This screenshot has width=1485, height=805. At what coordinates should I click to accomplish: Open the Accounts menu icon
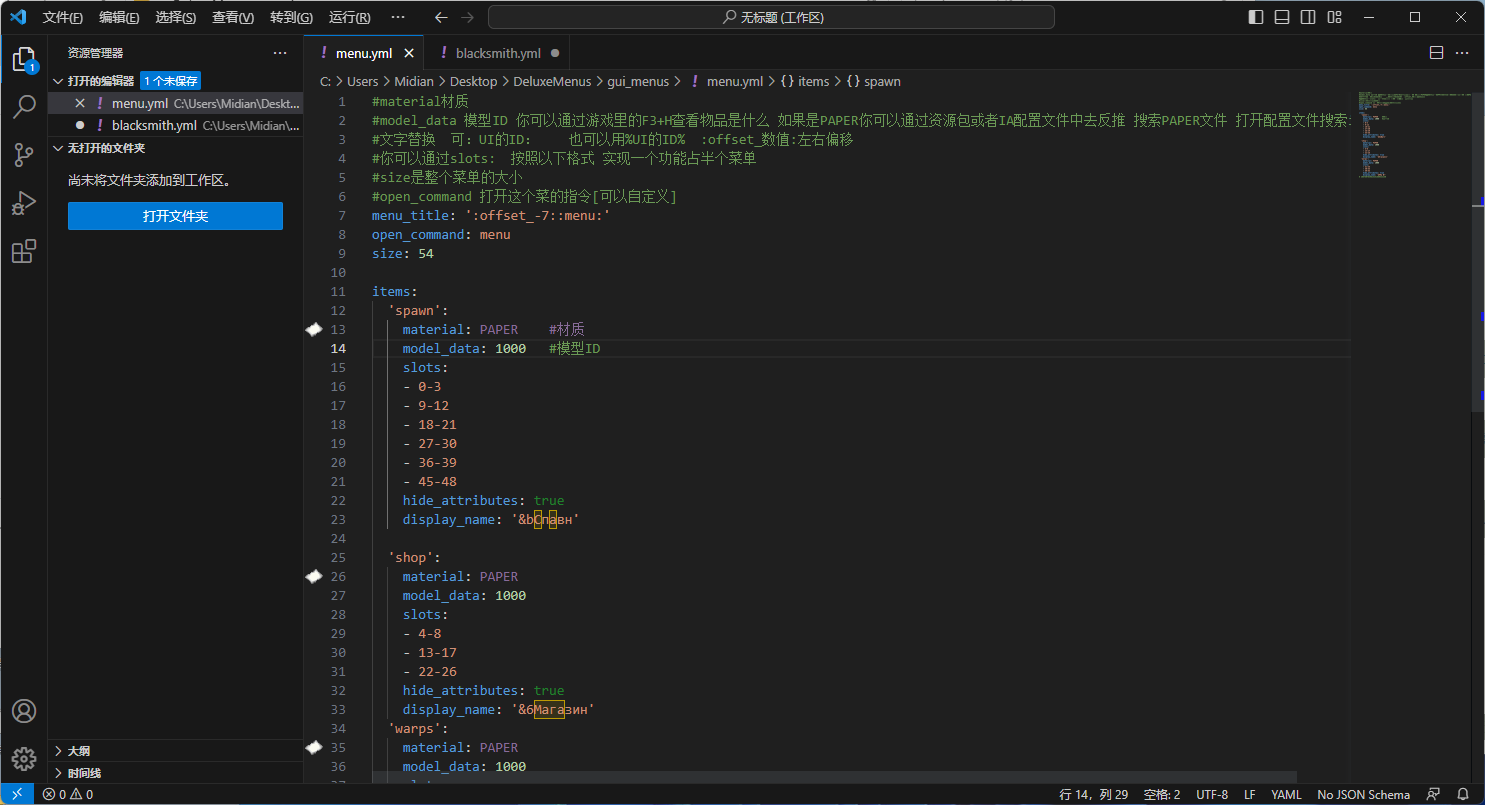coord(24,711)
